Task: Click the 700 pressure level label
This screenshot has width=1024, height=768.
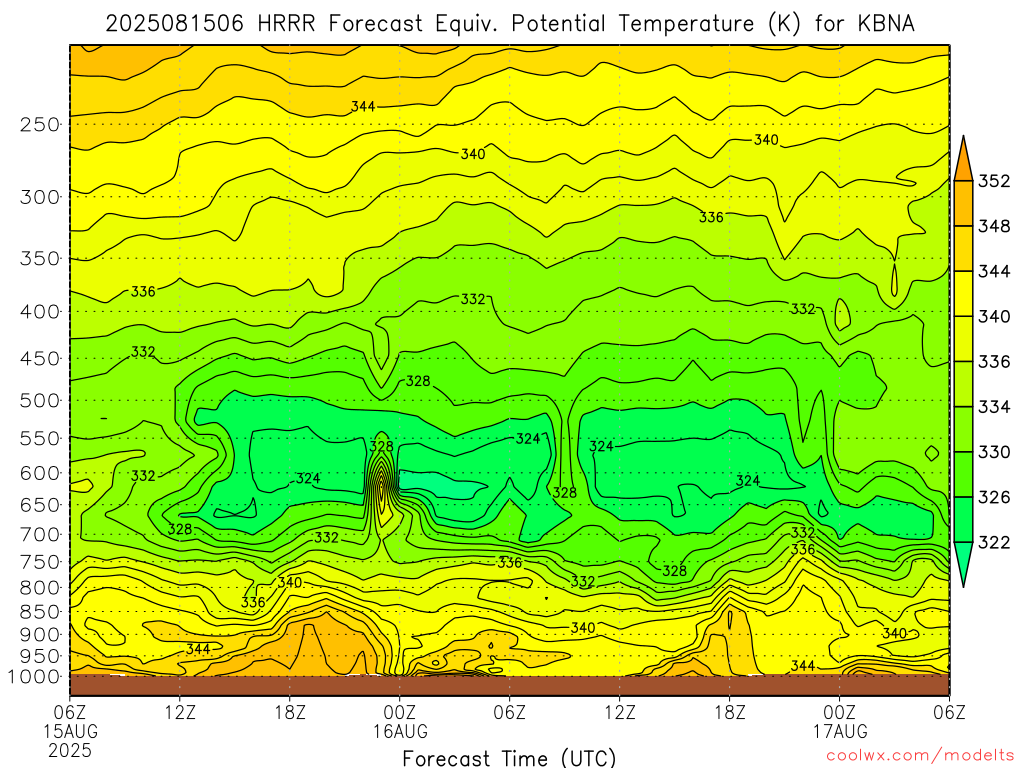Action: point(40,534)
